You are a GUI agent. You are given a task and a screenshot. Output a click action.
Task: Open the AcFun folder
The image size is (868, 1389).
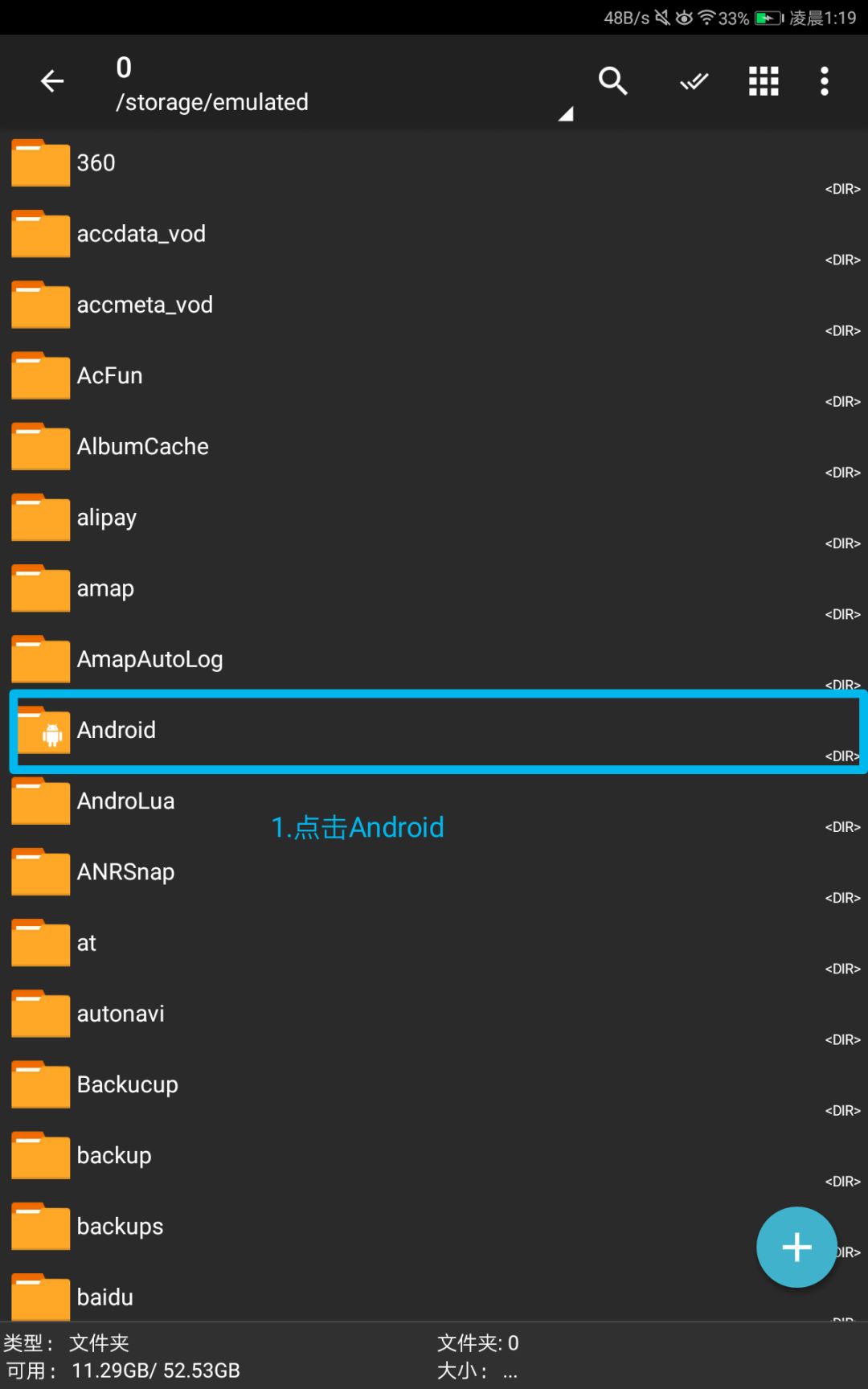tap(110, 376)
